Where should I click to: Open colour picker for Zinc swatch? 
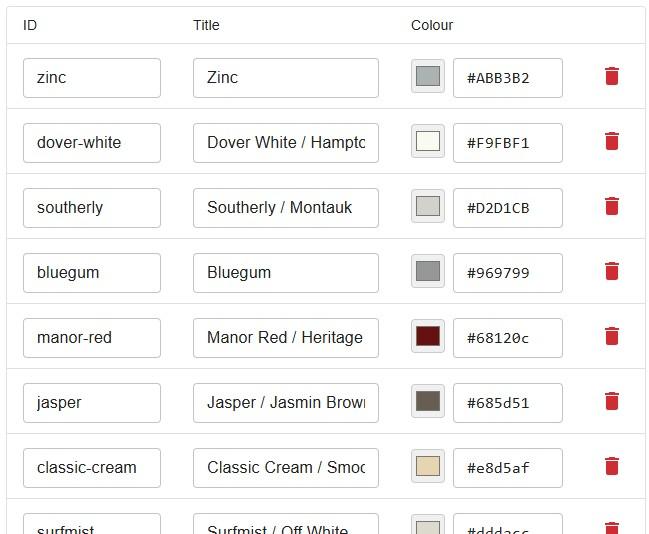pos(428,76)
